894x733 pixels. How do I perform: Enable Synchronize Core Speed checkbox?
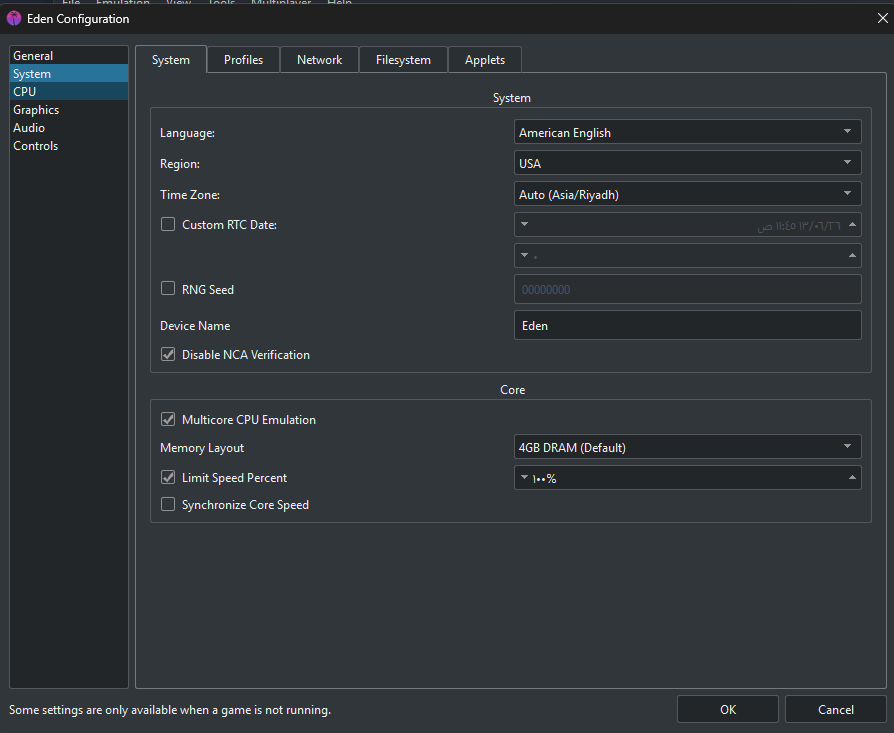pos(168,504)
